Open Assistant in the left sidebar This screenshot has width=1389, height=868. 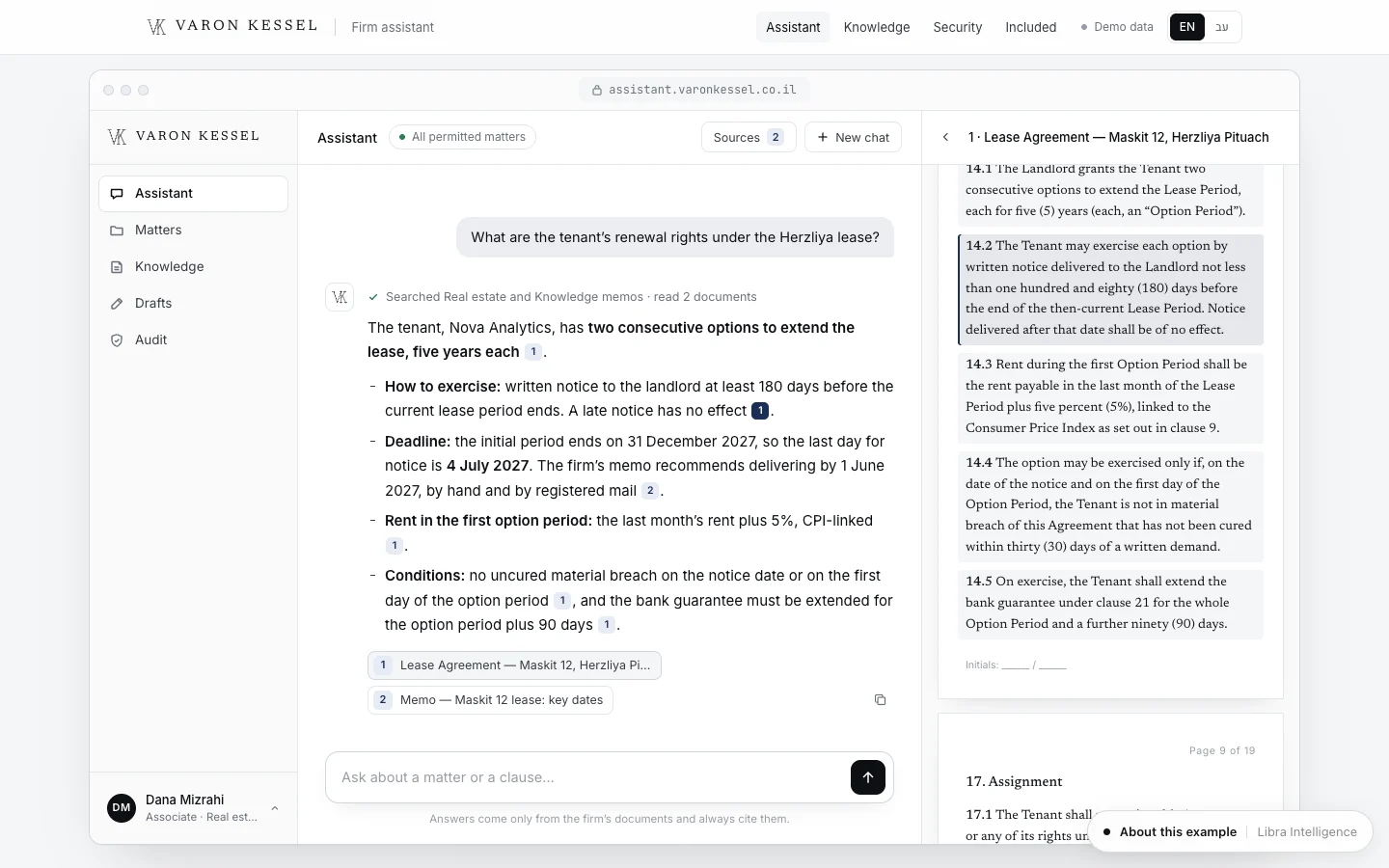pyautogui.click(x=193, y=193)
